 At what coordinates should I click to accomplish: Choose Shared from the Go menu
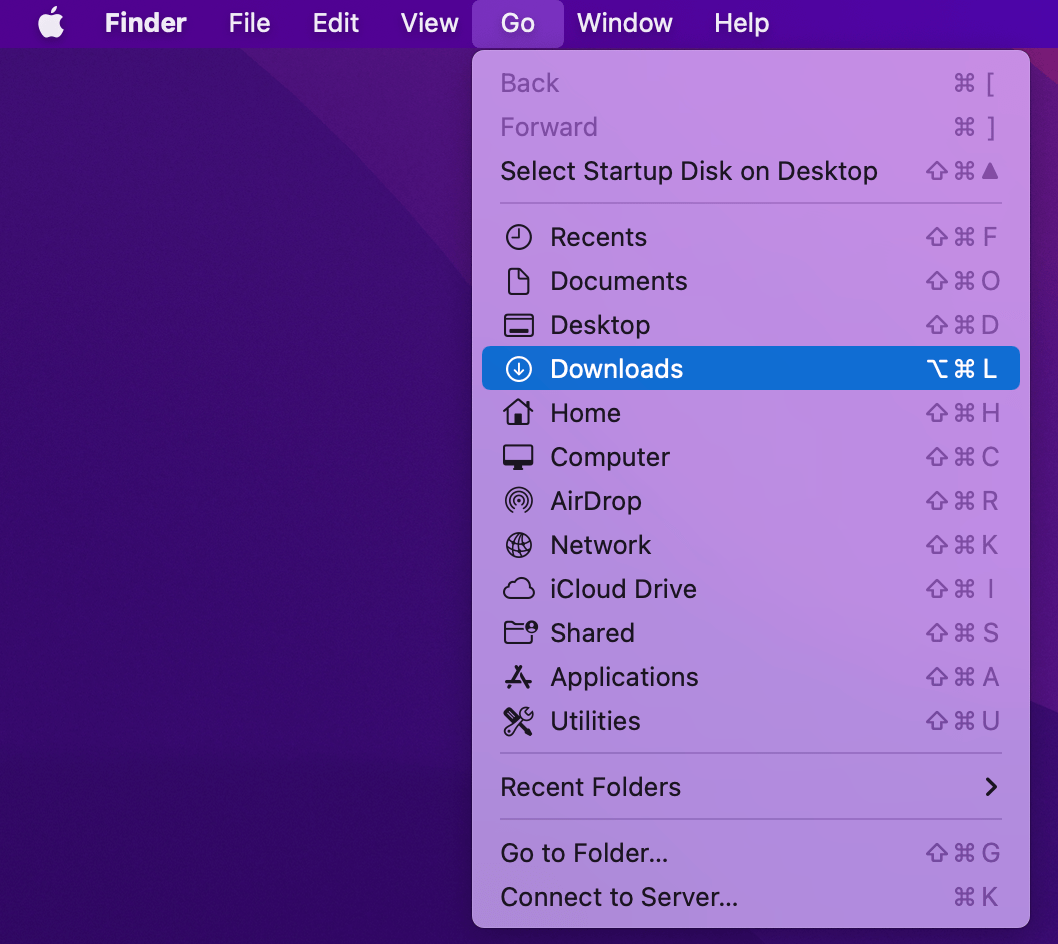point(750,633)
